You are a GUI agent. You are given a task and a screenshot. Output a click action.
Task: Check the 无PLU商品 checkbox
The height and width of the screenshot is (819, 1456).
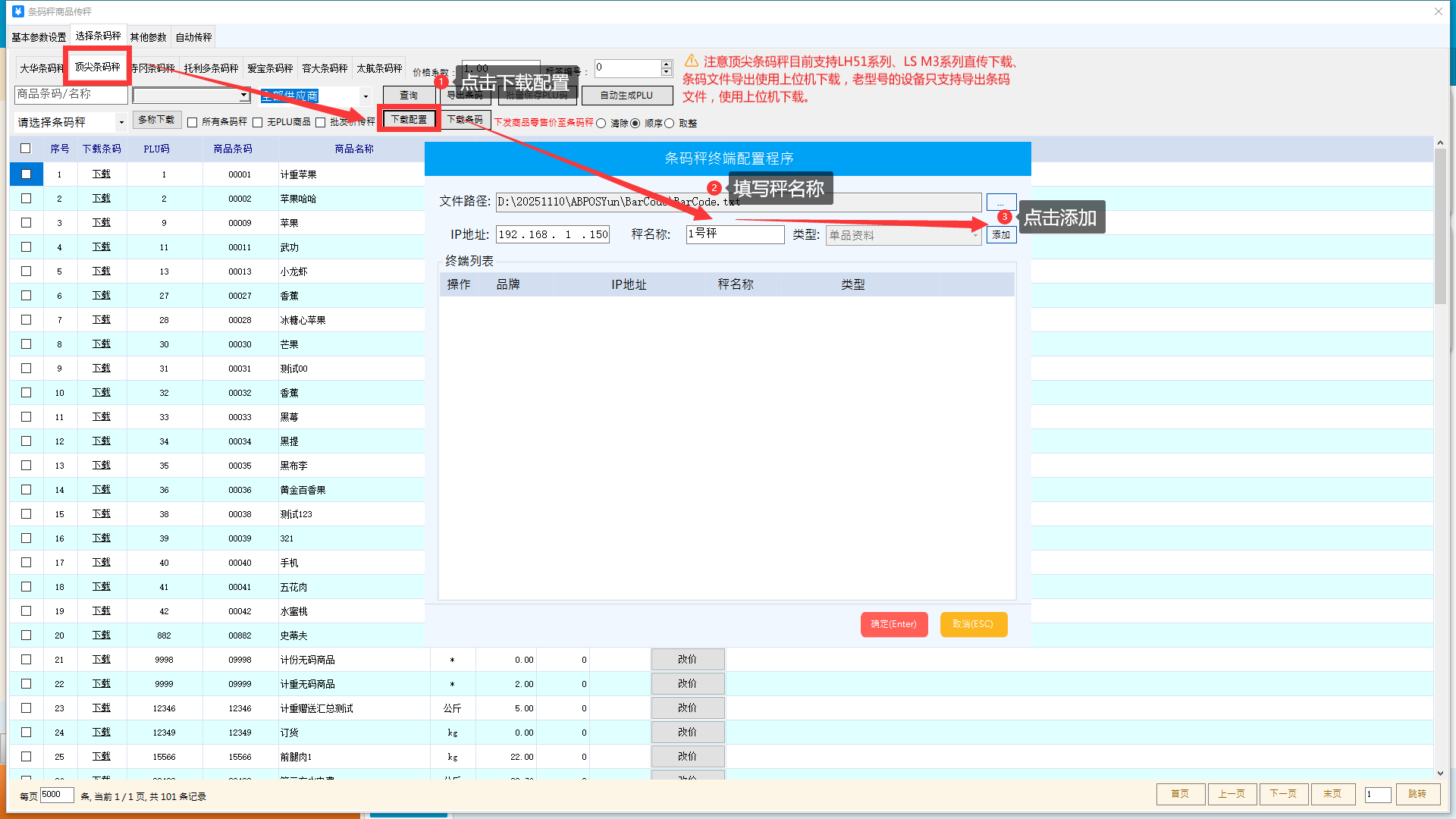[x=258, y=122]
